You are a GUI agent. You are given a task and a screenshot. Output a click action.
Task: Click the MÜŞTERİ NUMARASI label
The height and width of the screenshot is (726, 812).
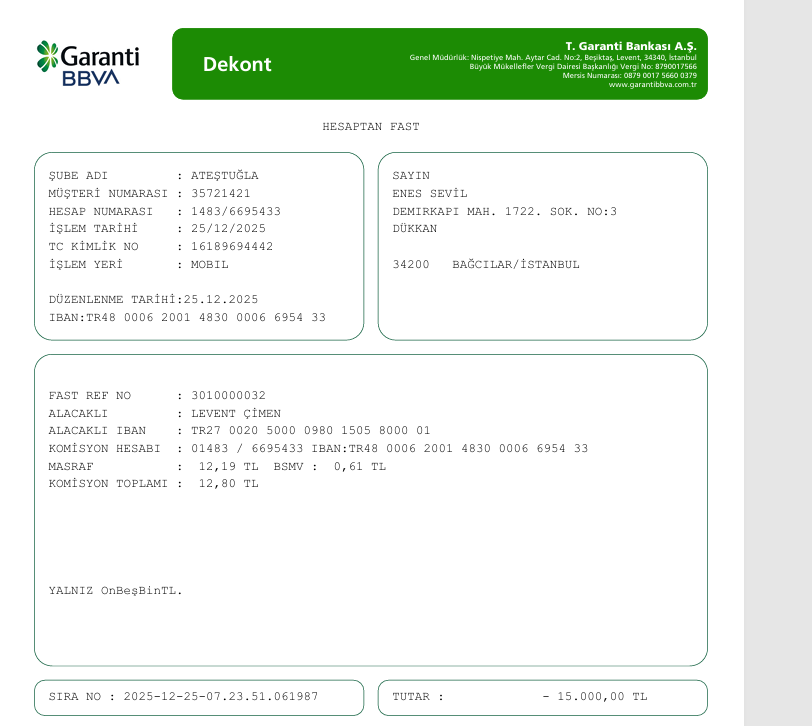(108, 194)
